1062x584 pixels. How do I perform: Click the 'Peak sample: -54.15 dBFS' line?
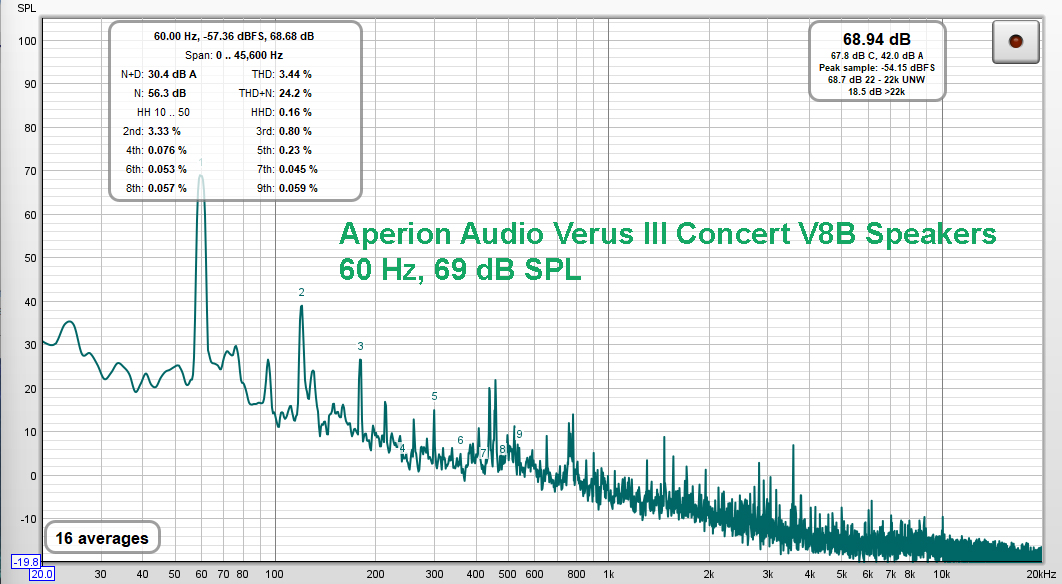[876, 68]
